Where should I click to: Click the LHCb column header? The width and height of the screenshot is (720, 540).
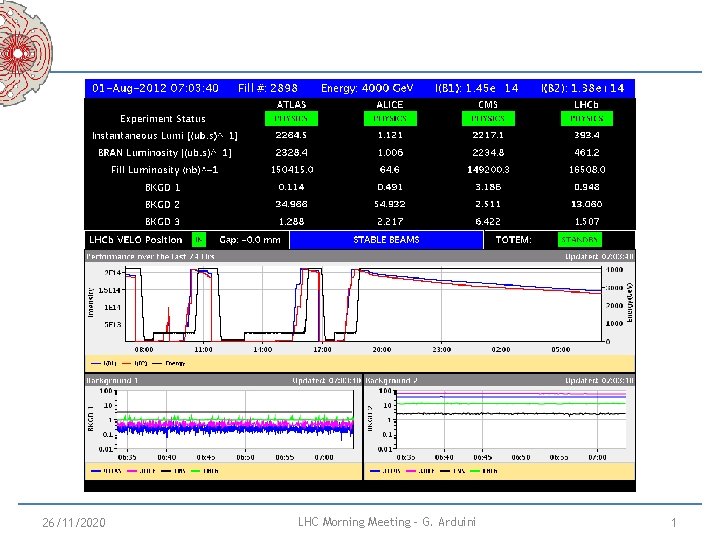pyautogui.click(x=586, y=105)
